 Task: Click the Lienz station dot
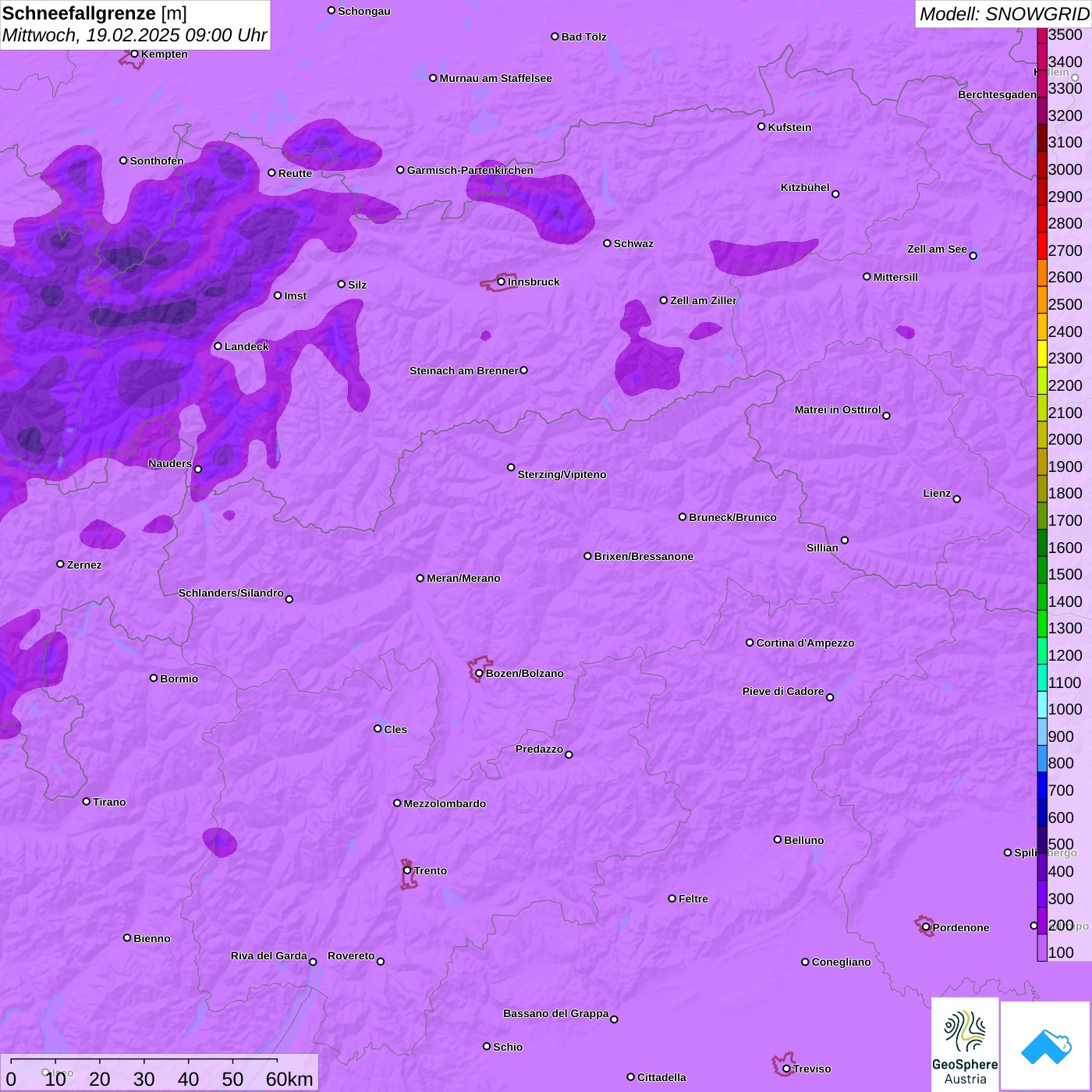pyautogui.click(x=957, y=499)
